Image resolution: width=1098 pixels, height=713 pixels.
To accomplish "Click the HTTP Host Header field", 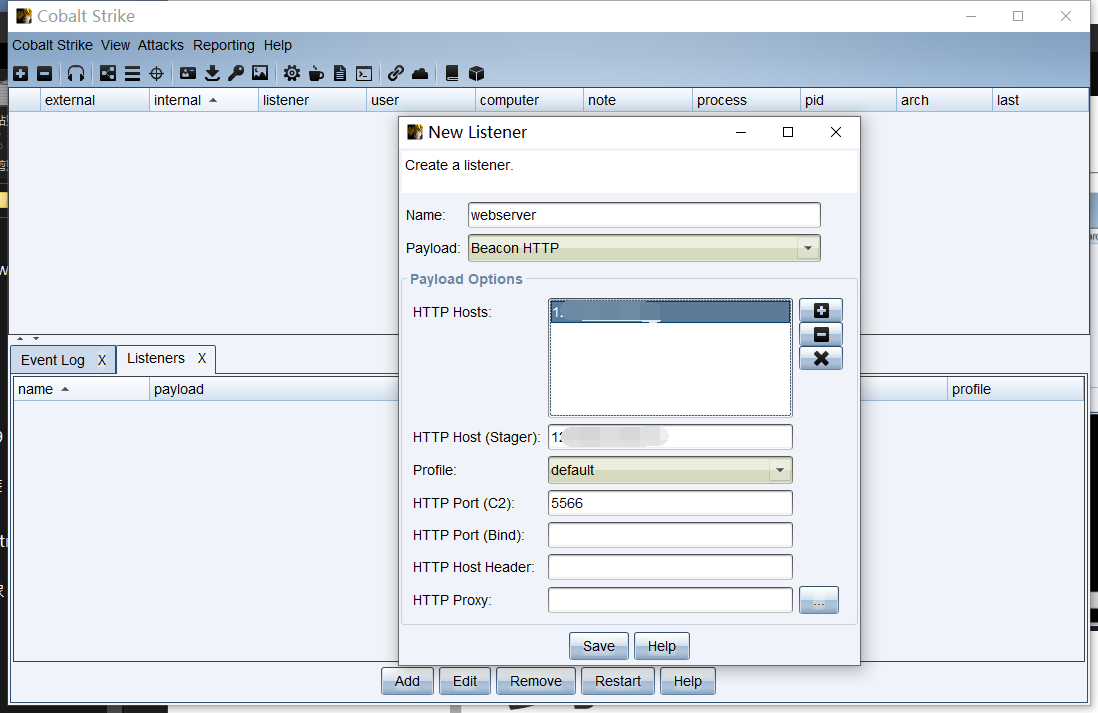I will tap(670, 567).
